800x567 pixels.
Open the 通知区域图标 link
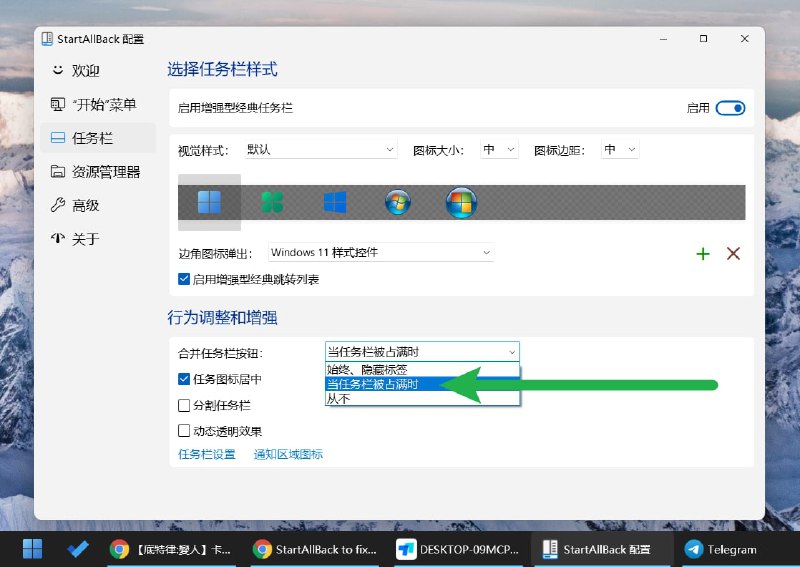288,454
